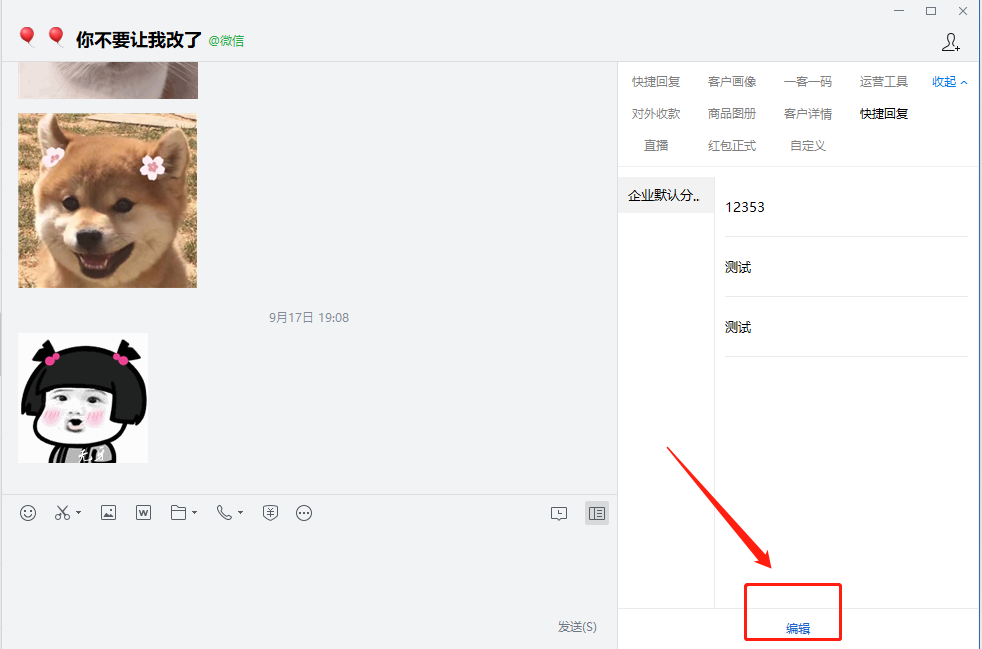
Task: Open screenshot options dropdown arrow
Action: click(x=78, y=512)
